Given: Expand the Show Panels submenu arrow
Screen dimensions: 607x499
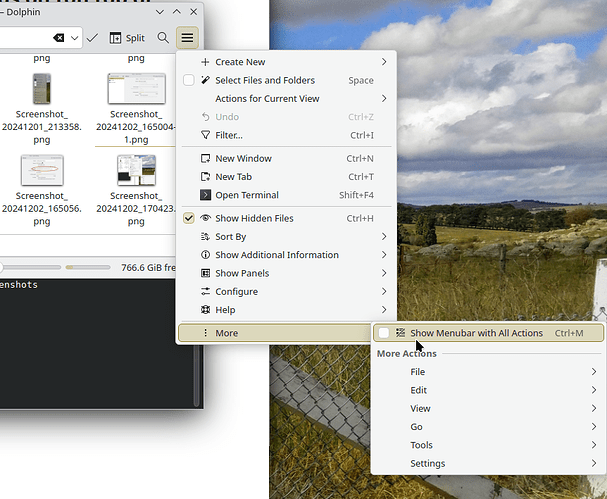Looking at the screenshot, I should [x=384, y=273].
